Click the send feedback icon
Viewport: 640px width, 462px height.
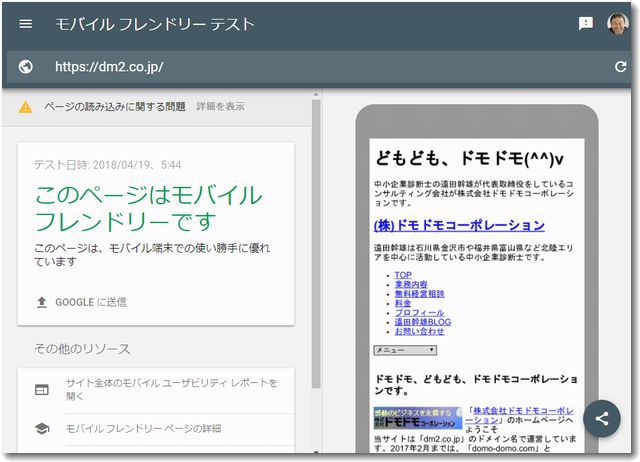tap(586, 24)
